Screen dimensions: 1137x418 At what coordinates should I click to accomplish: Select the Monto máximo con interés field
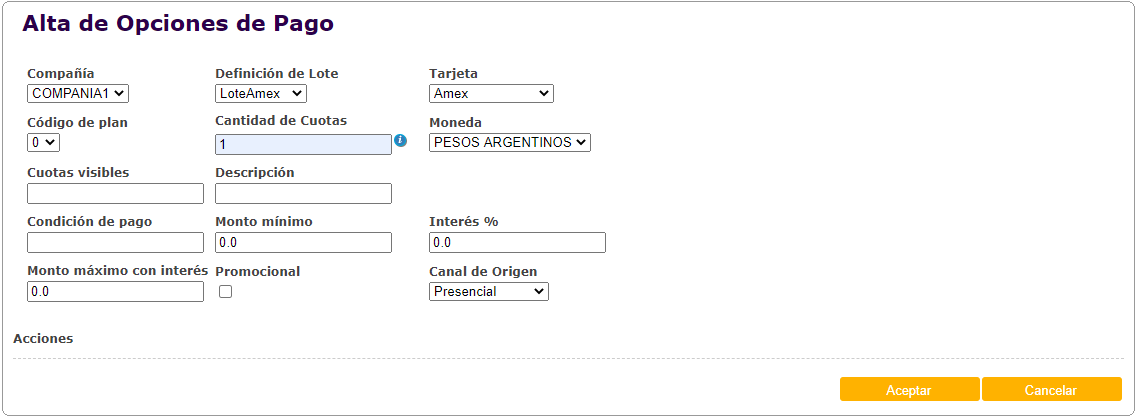coord(115,292)
